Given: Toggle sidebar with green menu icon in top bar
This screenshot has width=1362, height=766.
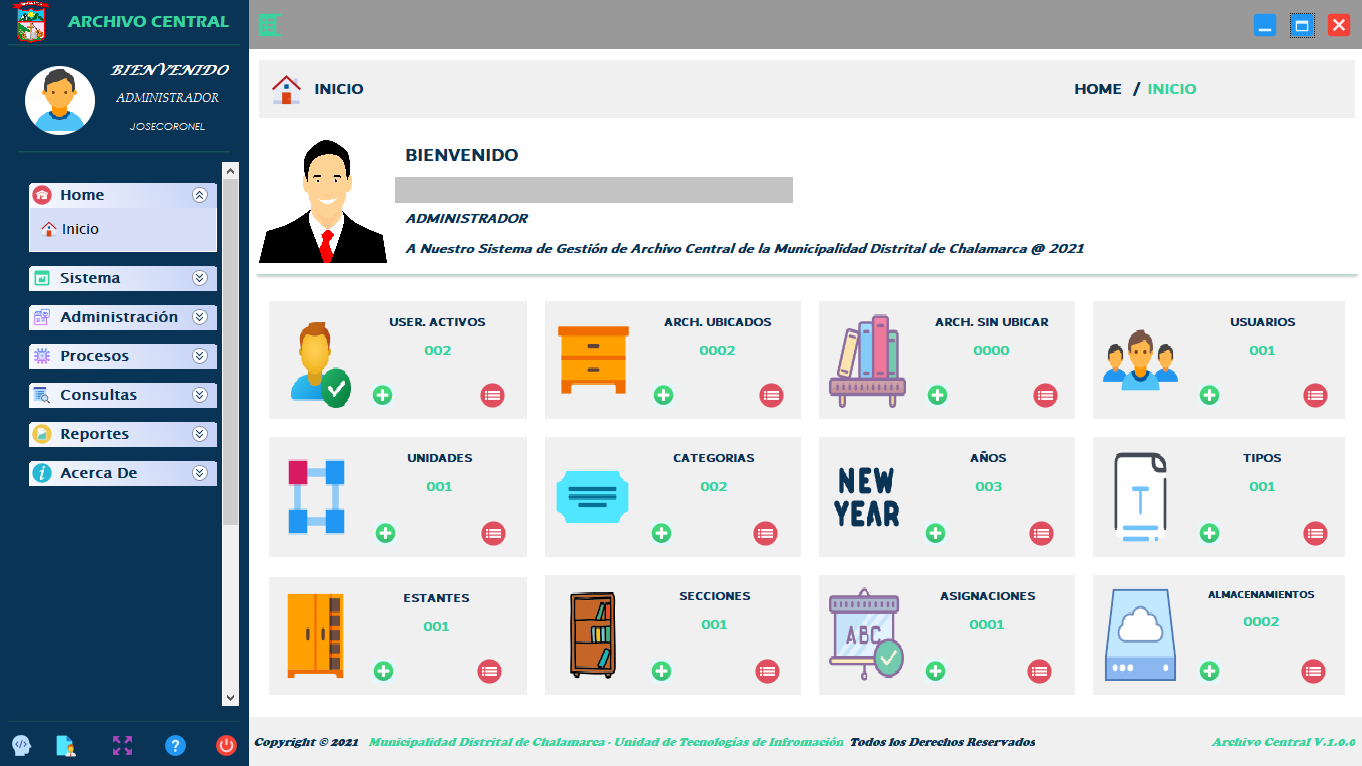Looking at the screenshot, I should click(269, 25).
